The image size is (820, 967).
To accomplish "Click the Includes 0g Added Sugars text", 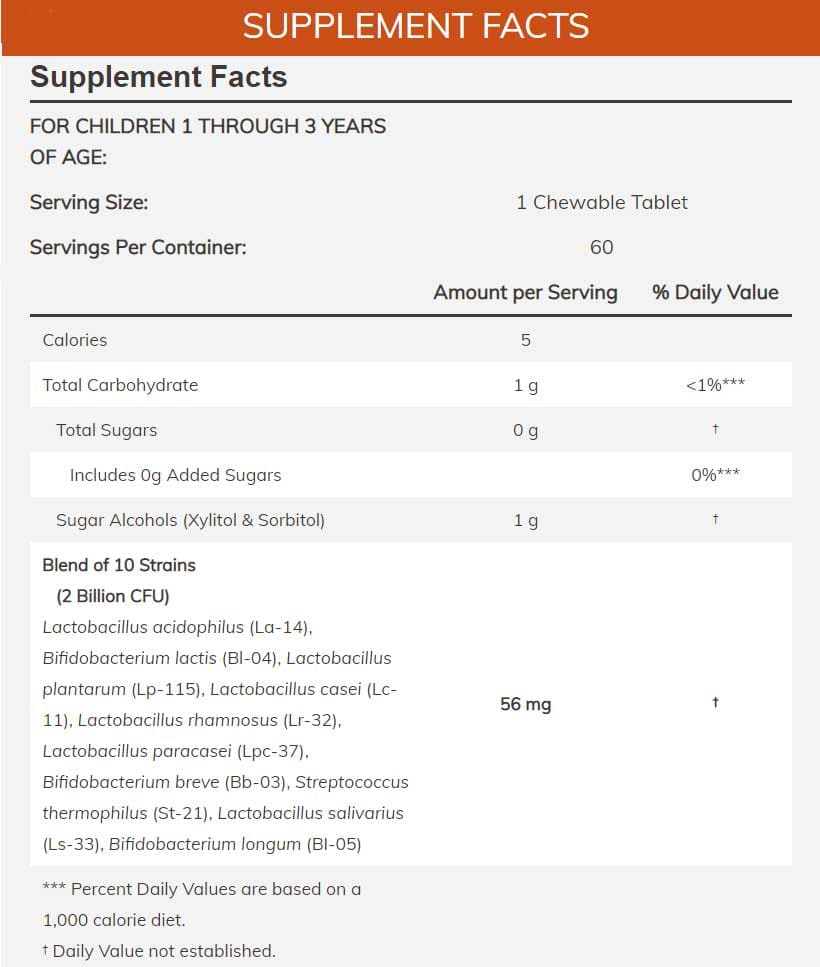I will click(175, 475).
